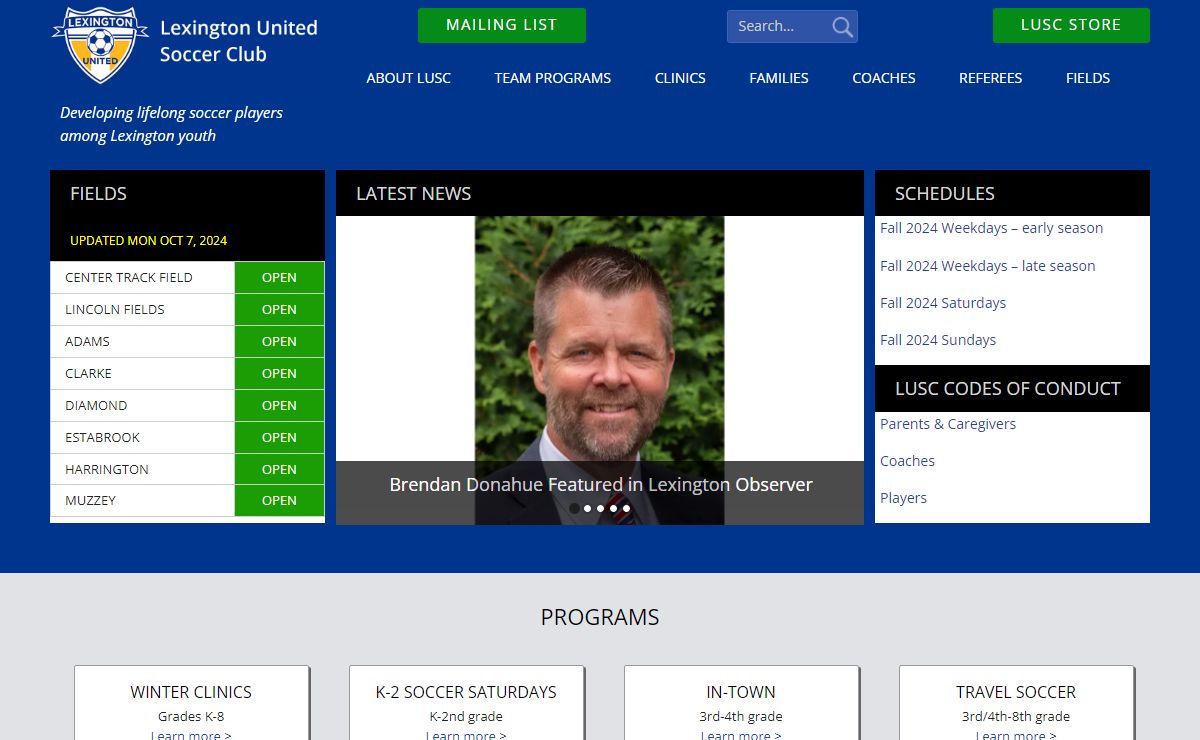
Task: Click the SCHEDULES heading
Action: coord(944,194)
